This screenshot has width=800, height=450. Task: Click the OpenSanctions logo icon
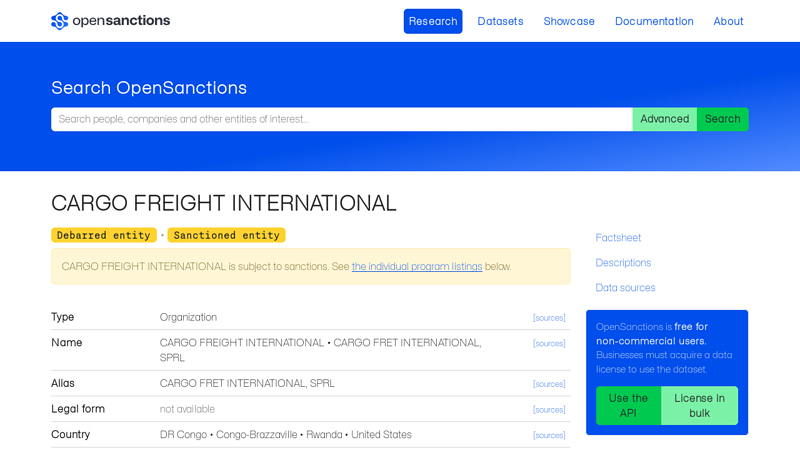point(60,21)
